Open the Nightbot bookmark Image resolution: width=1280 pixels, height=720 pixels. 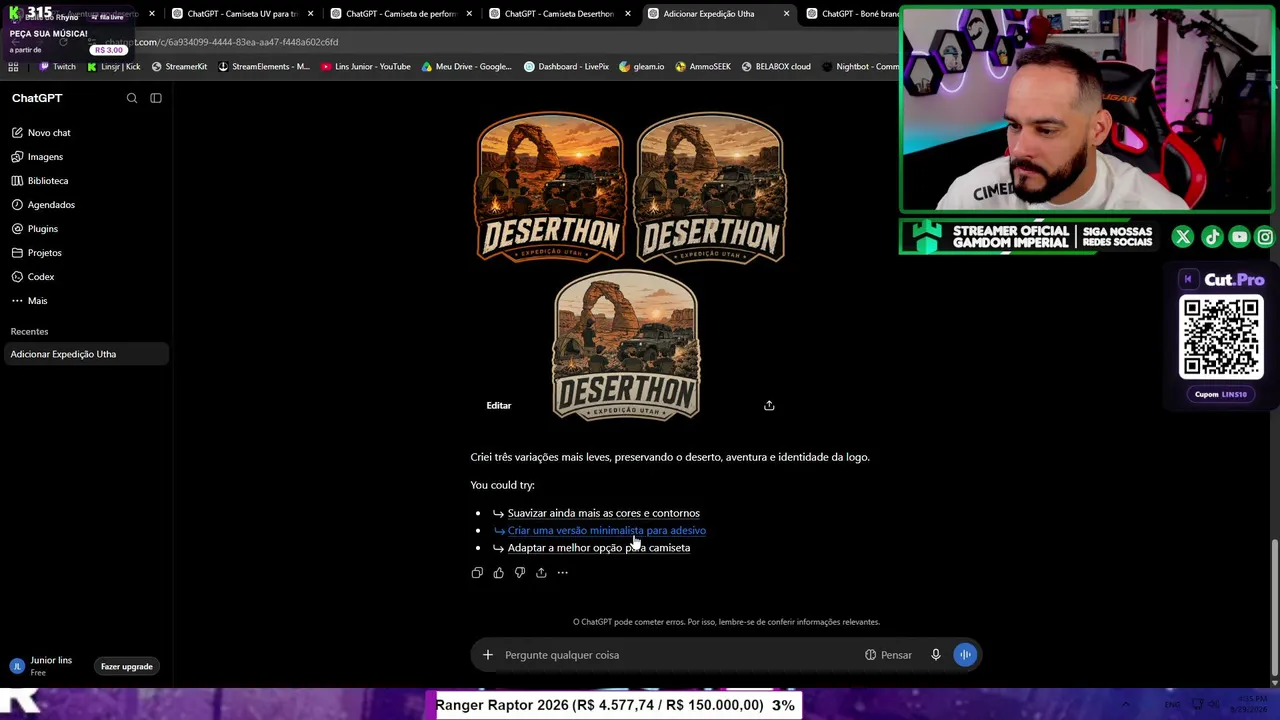[861, 67]
